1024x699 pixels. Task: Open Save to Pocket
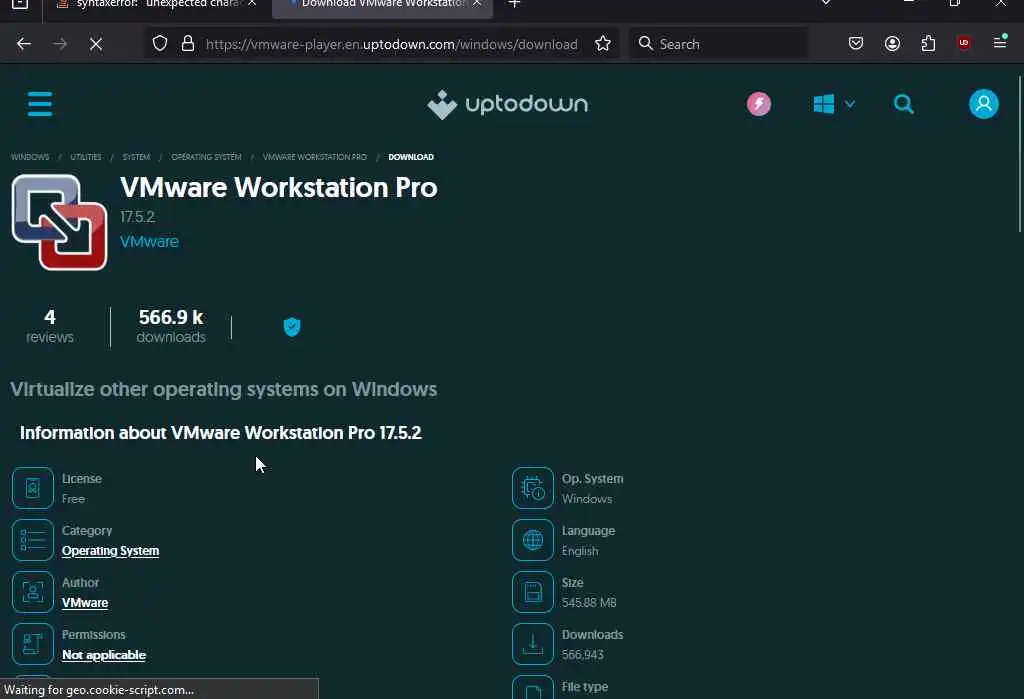pos(856,44)
